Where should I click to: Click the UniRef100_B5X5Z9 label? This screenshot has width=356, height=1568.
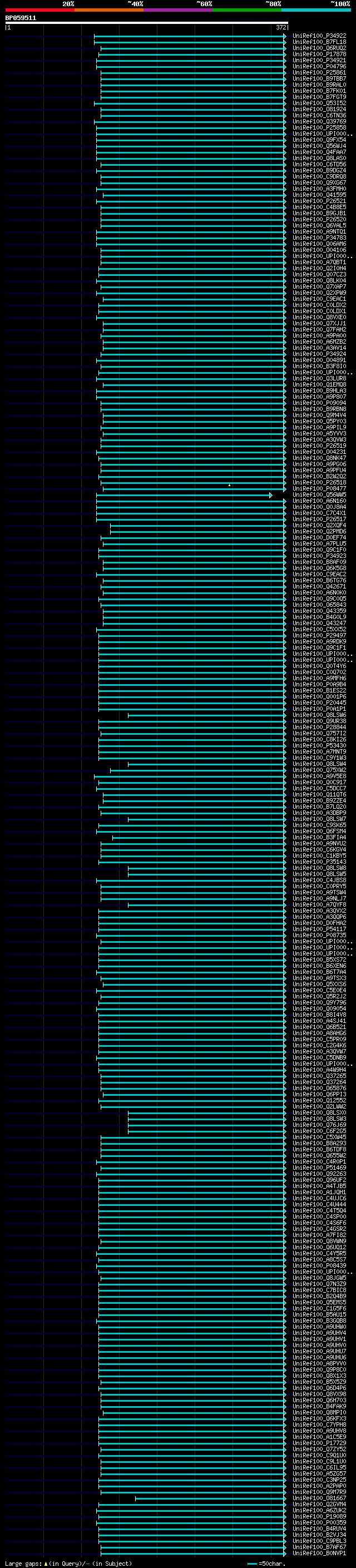(x=319, y=1382)
